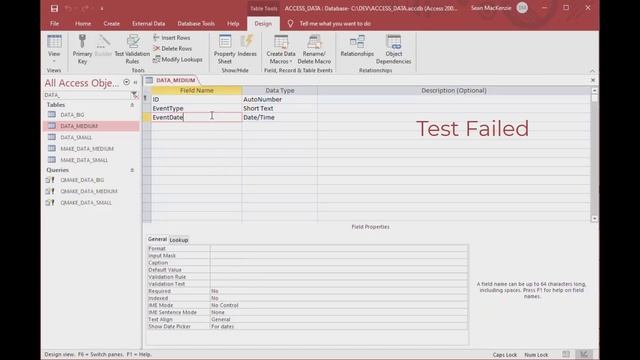Click the Undo arrow in the quick access toolbar
This screenshot has height=360, width=640.
point(68,8)
